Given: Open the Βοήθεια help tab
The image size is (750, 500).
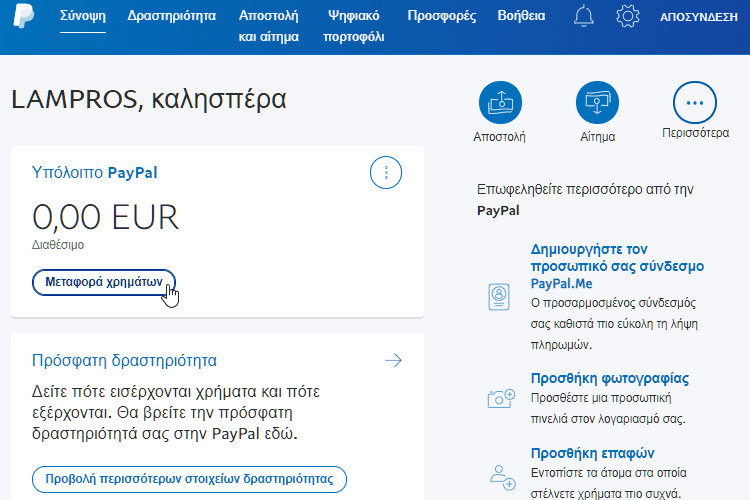Looking at the screenshot, I should 521,16.
